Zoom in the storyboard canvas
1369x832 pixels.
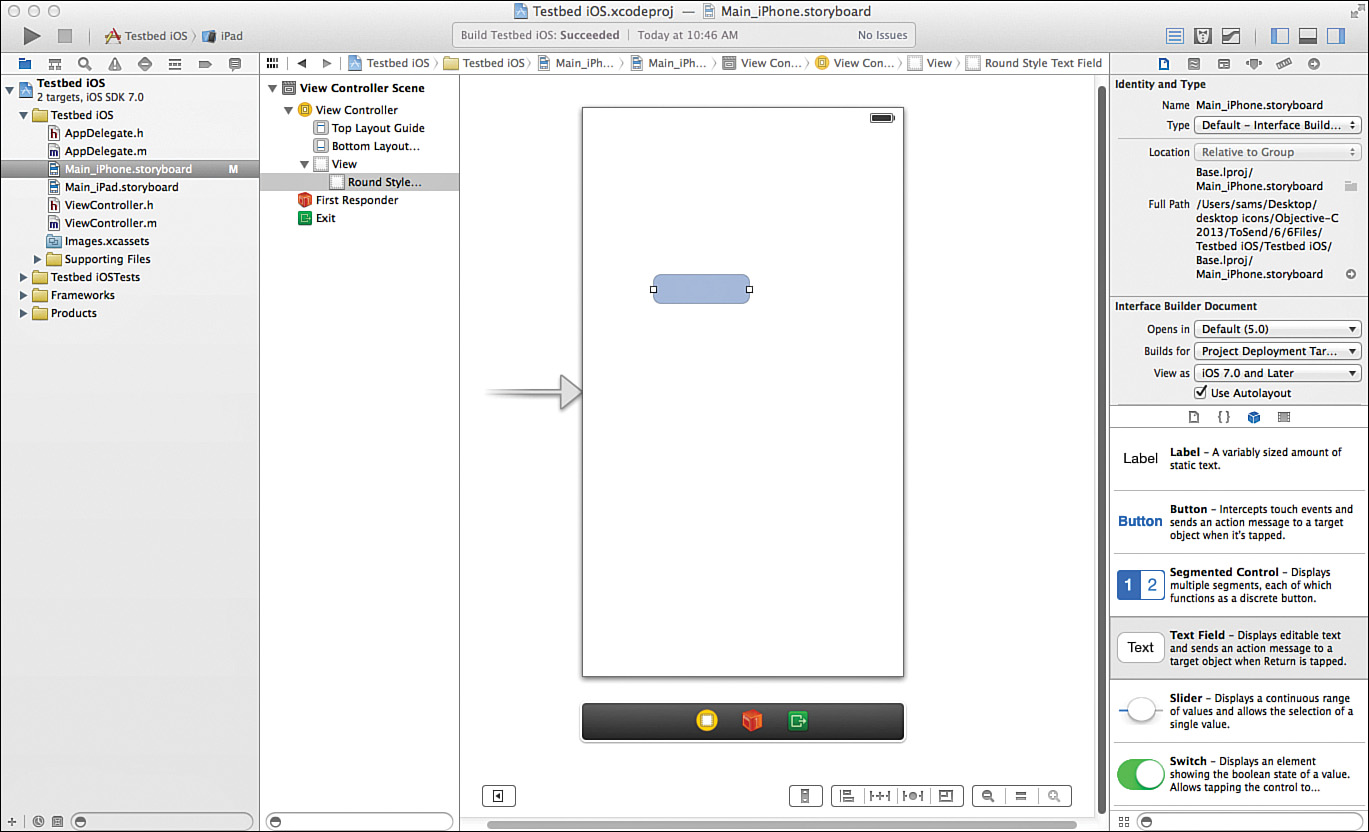click(x=1054, y=796)
